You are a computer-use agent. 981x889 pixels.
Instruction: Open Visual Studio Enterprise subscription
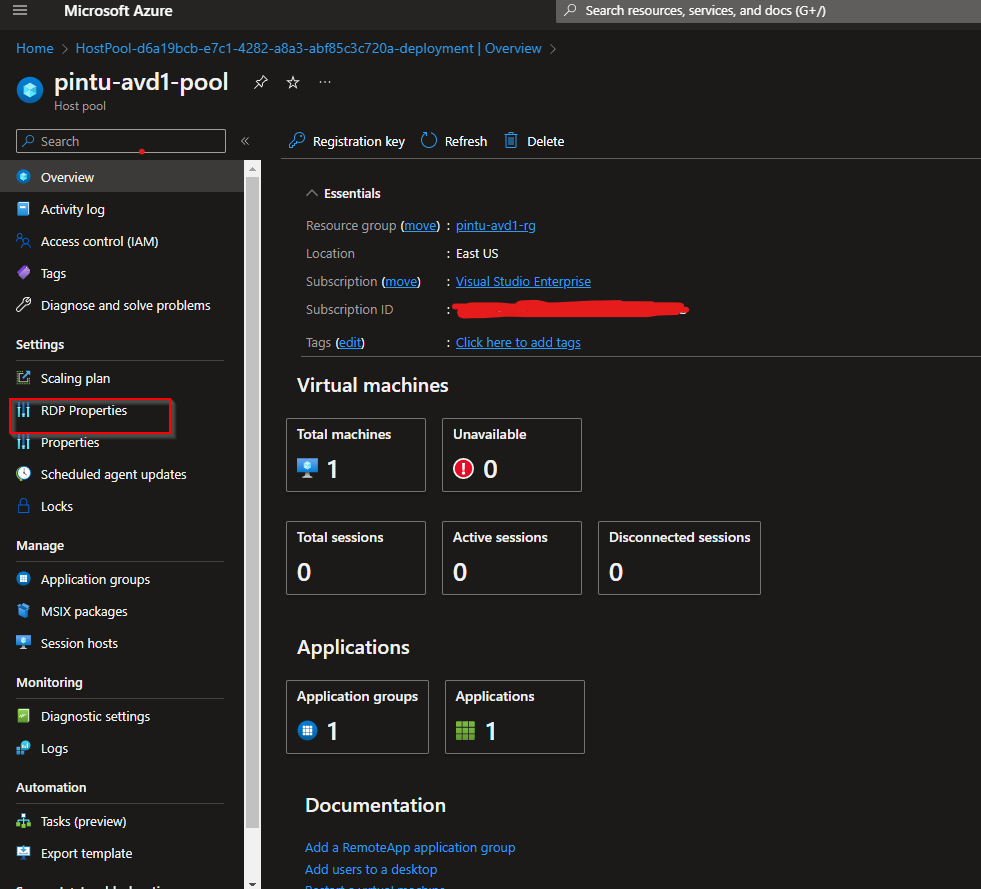[523, 282]
